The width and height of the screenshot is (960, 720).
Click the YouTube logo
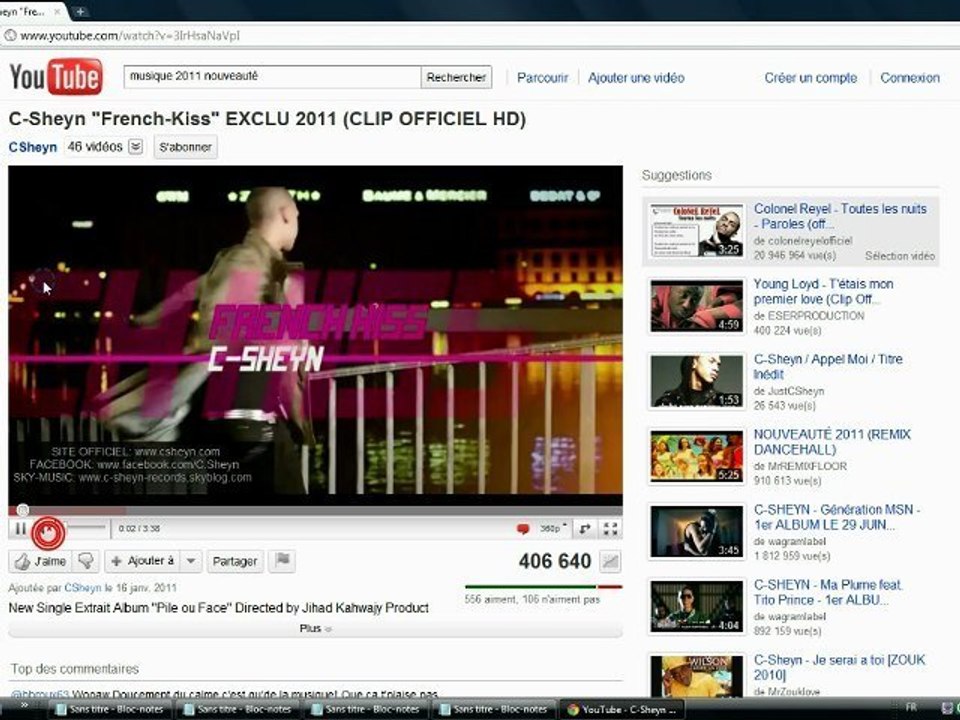(x=56, y=77)
